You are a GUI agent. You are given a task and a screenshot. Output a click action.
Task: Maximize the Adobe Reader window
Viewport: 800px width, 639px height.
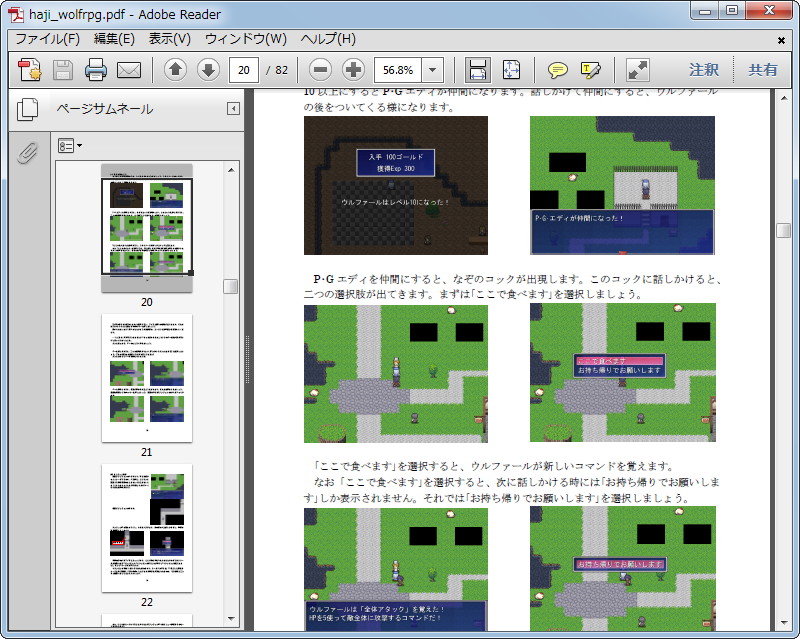click(732, 10)
